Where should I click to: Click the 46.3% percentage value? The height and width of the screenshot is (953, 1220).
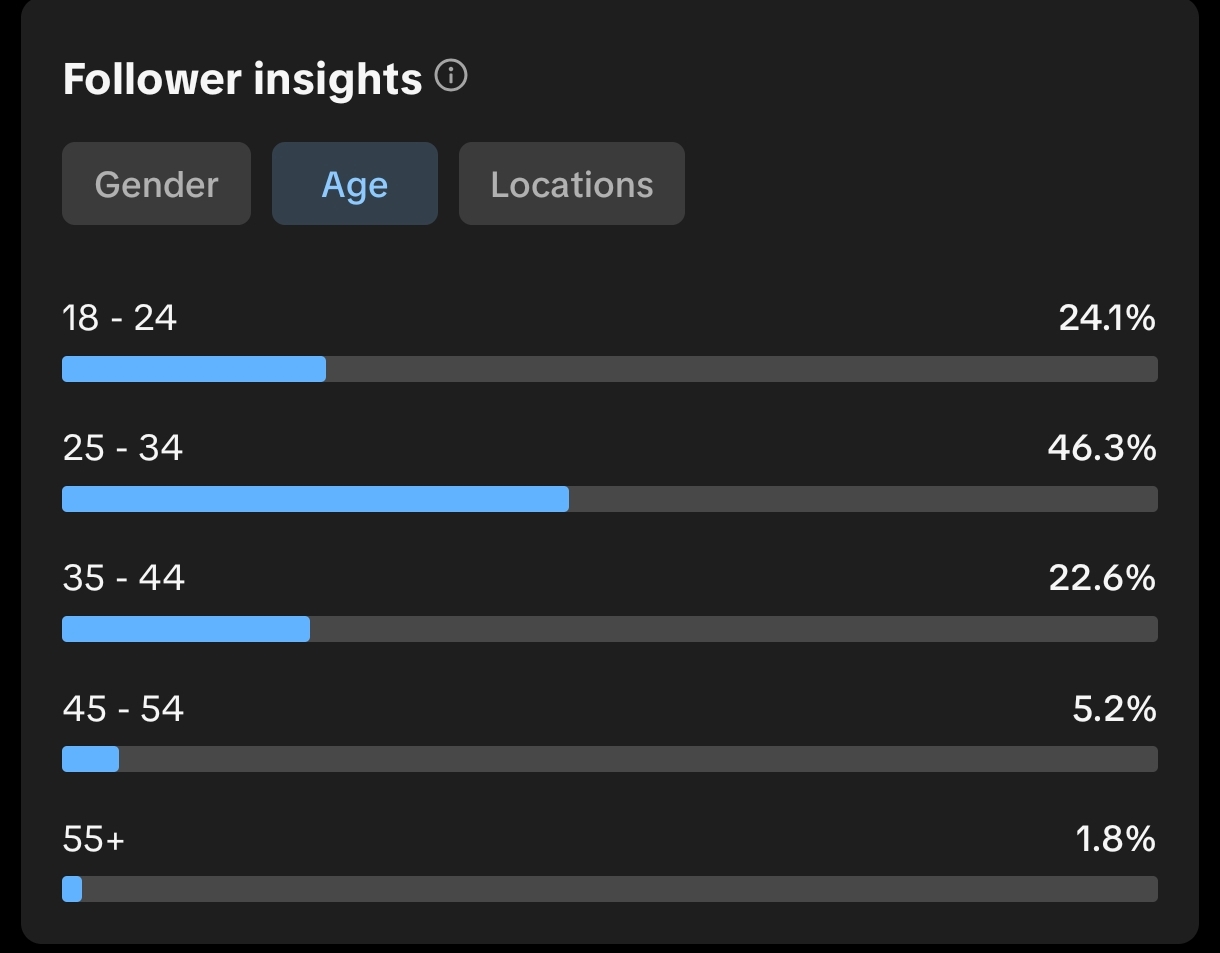tap(1102, 448)
